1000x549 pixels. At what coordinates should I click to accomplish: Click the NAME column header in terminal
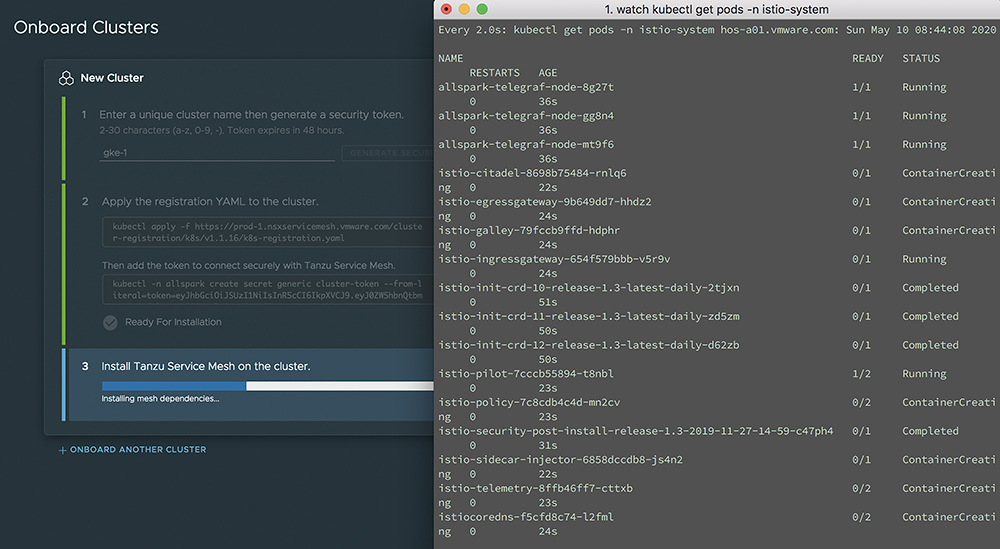(451, 58)
